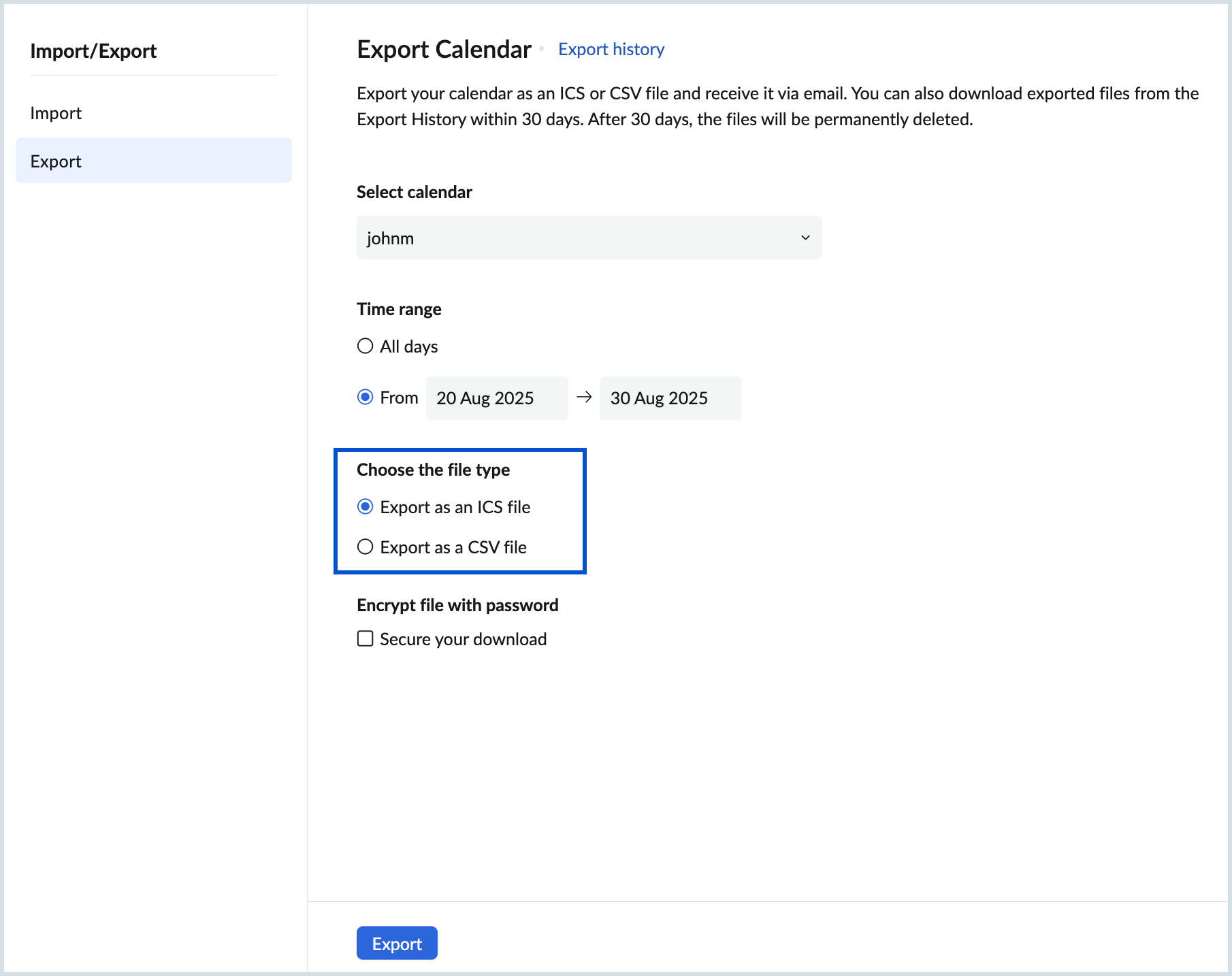This screenshot has width=1232, height=976.
Task: Choose the From date range radio button
Action: 366,397
